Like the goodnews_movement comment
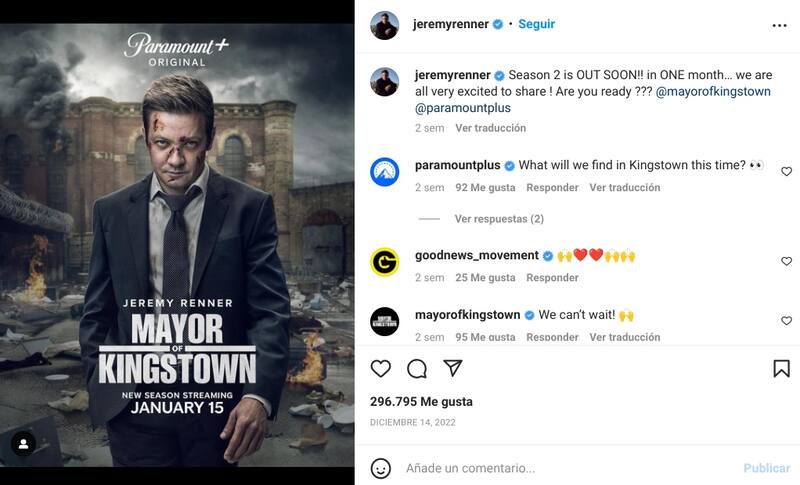The height and width of the screenshot is (485, 800). [x=786, y=262]
